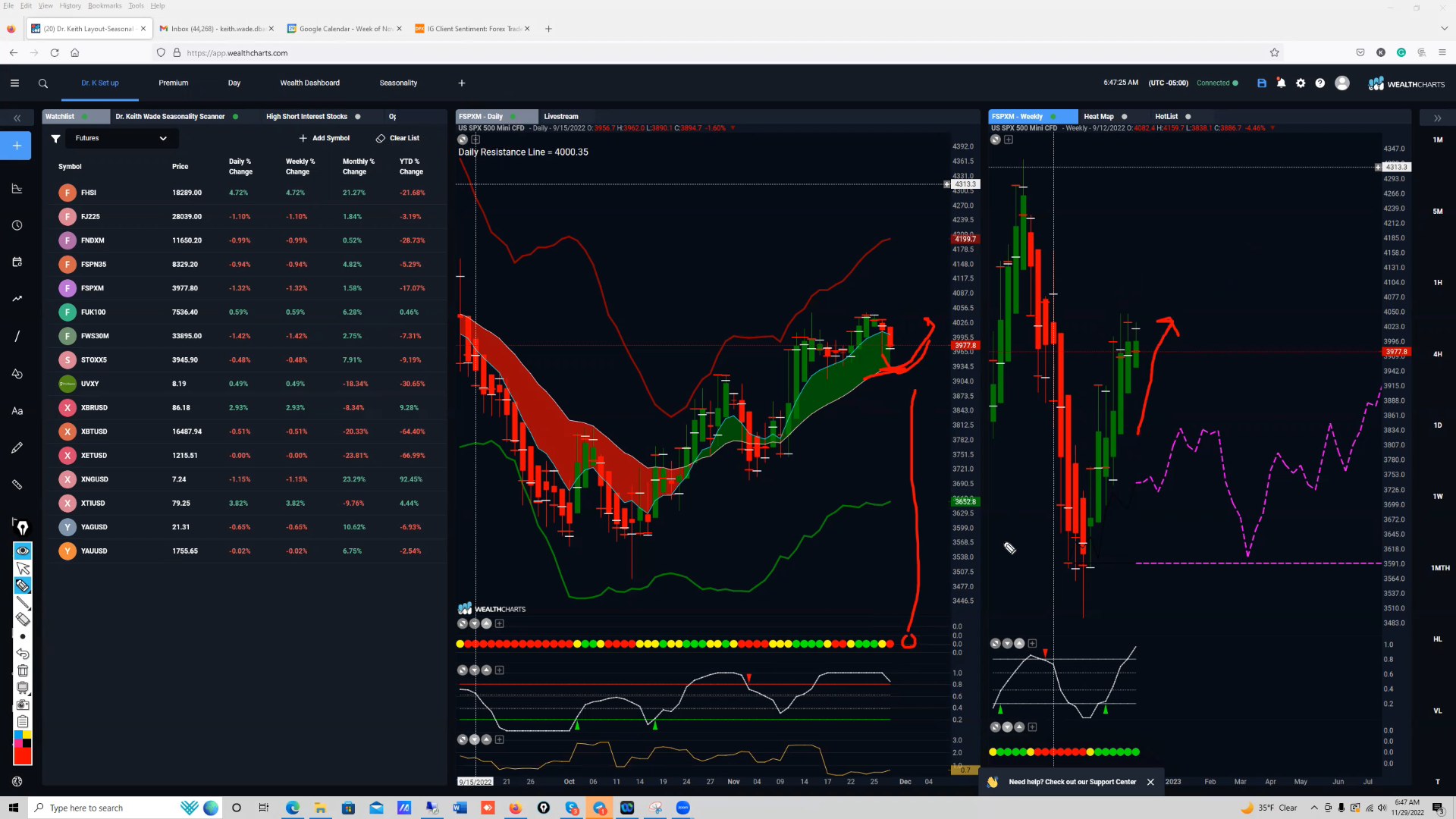1456x819 pixels.
Task: Open the filter funnel in watchlist
Action: pos(55,139)
